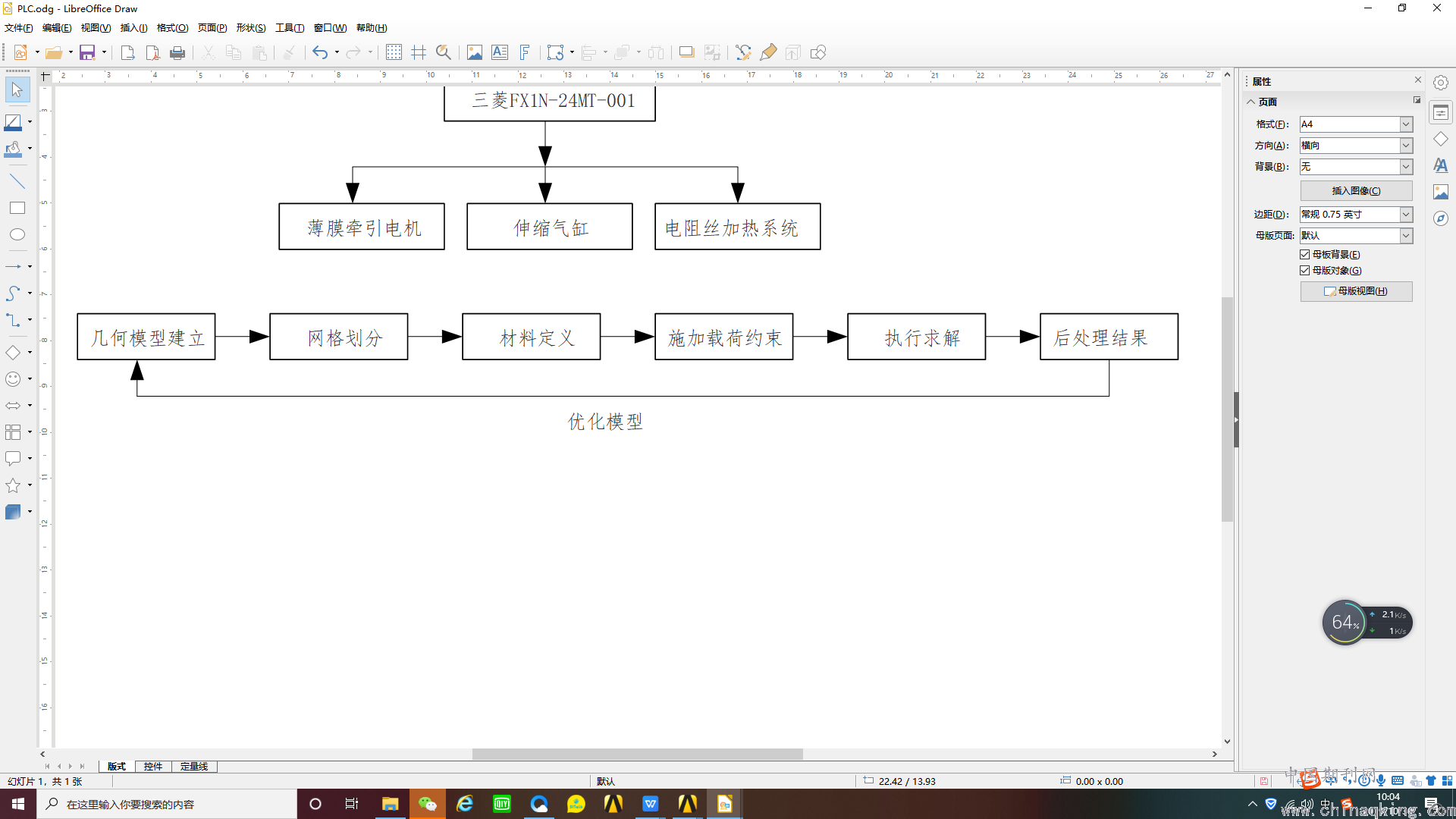This screenshot has width=1456, height=819.
Task: Toggle the 母板背景 checkbox
Action: point(1305,254)
